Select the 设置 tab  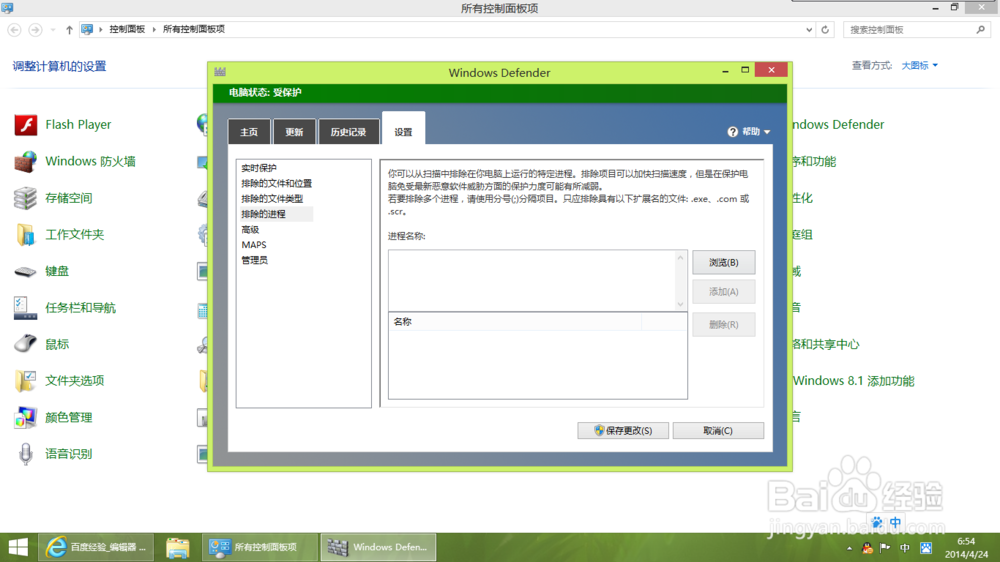(x=403, y=131)
